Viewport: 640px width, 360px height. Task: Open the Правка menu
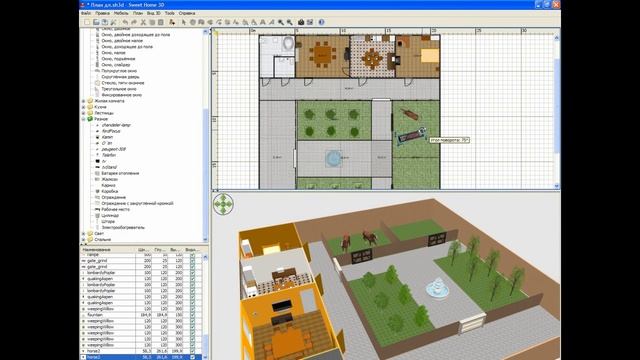click(102, 13)
